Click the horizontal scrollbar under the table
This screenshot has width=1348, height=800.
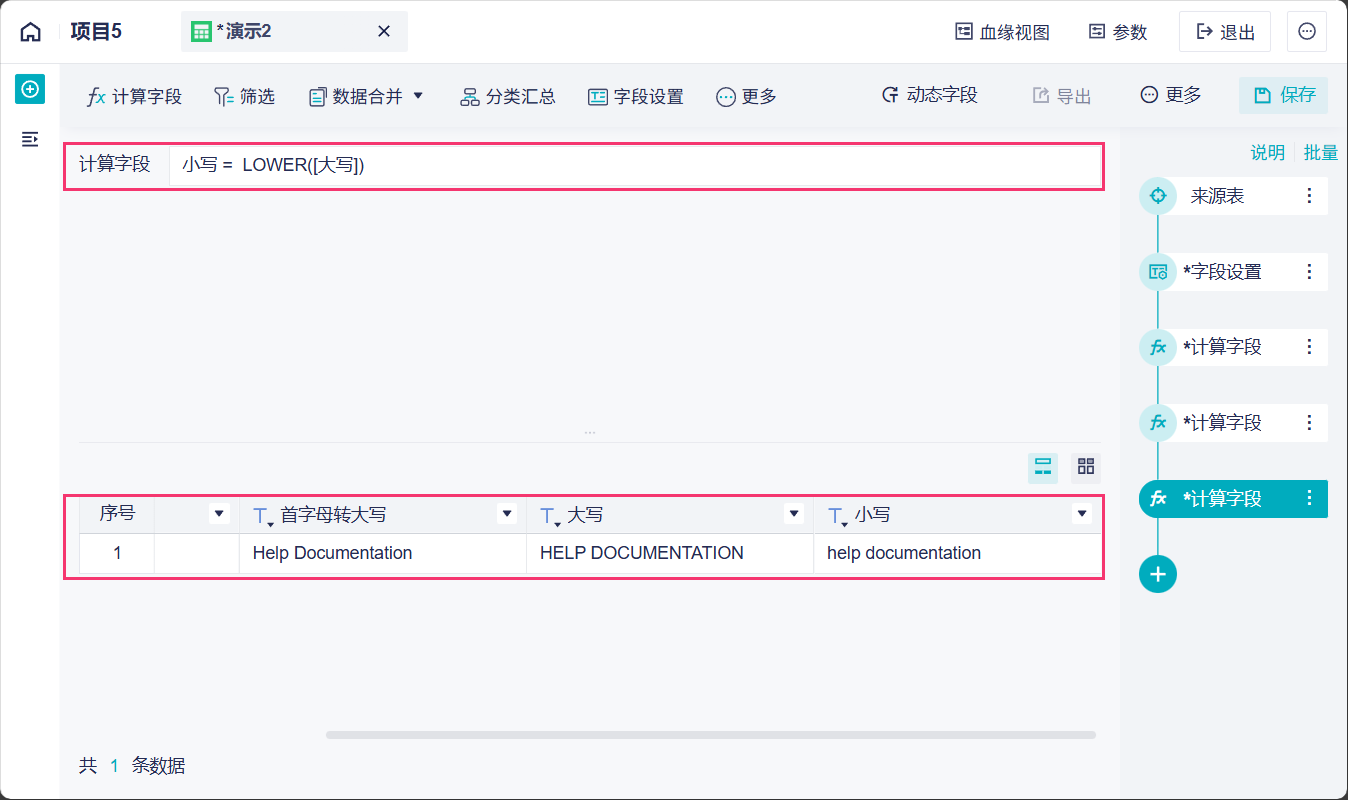point(710,735)
